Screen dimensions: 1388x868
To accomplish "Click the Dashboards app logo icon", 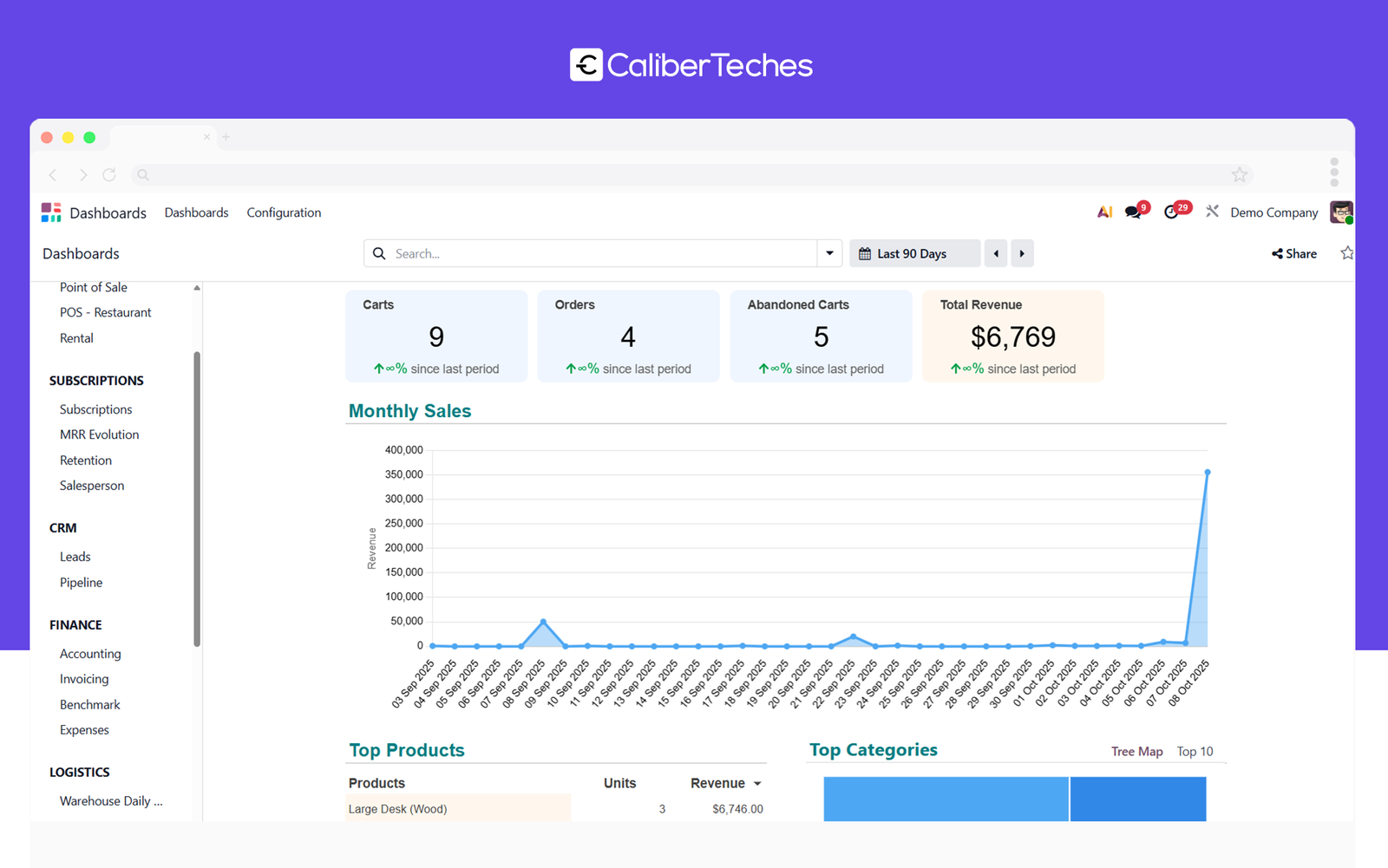I will tap(51, 212).
